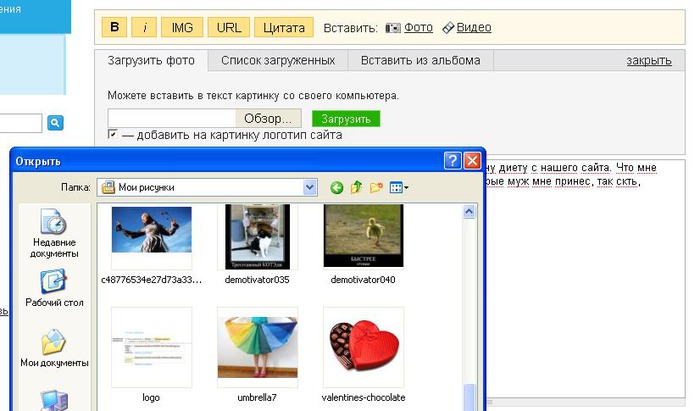The image size is (700, 411).
Task: Click the Обзор browse button
Action: (267, 119)
